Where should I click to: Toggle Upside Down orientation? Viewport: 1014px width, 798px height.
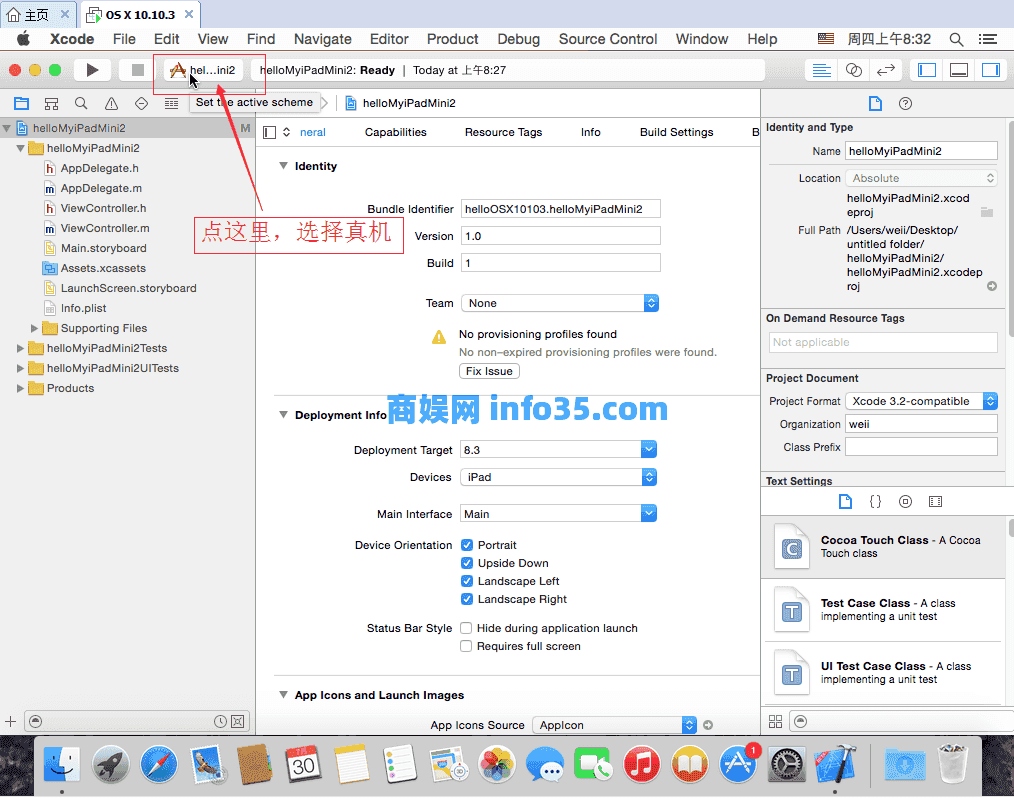(x=467, y=563)
